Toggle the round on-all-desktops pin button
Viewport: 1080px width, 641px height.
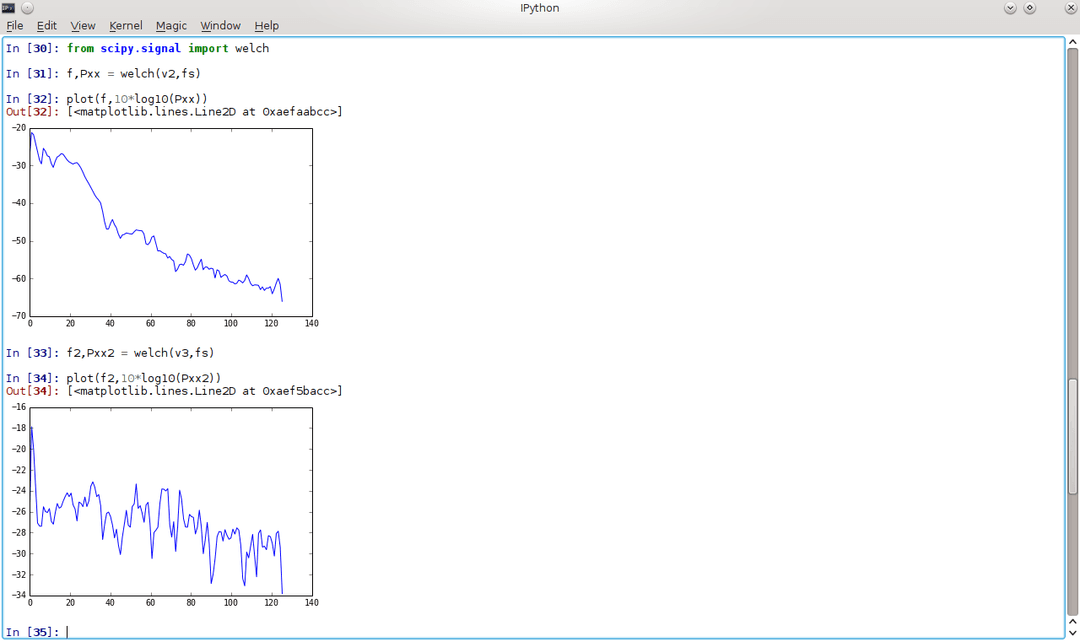click(27, 8)
